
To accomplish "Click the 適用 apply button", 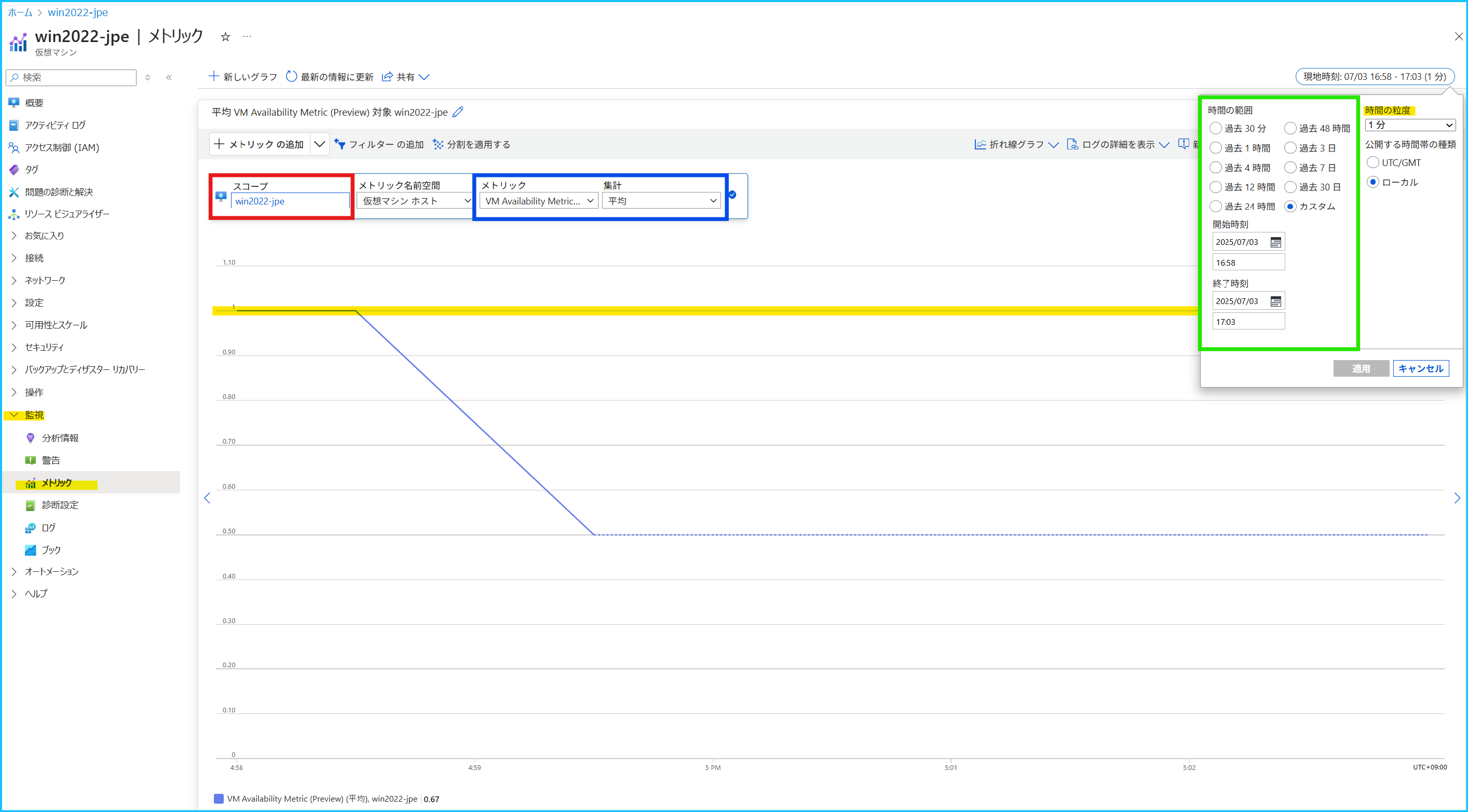I will tap(1361, 369).
